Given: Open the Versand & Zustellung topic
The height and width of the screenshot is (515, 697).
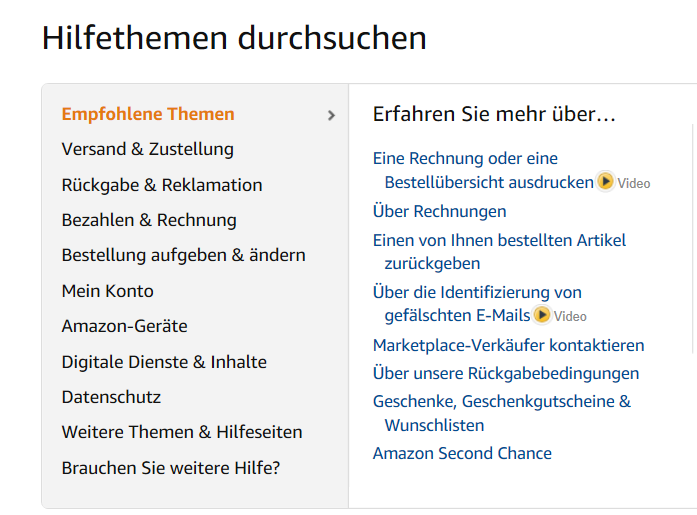Looking at the screenshot, I should [x=148, y=149].
